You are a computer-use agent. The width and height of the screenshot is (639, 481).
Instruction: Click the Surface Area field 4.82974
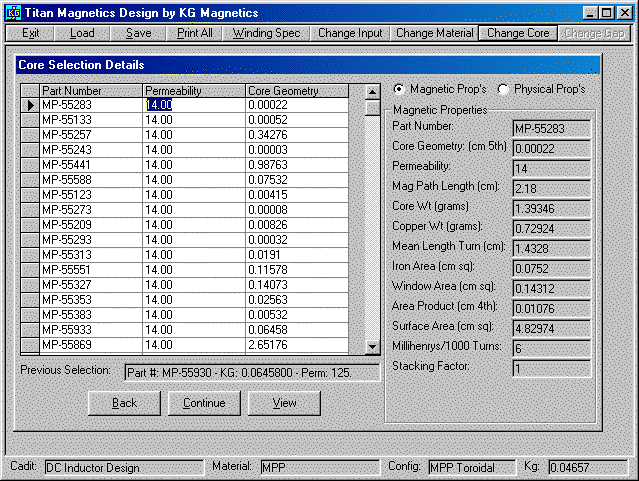pos(551,329)
